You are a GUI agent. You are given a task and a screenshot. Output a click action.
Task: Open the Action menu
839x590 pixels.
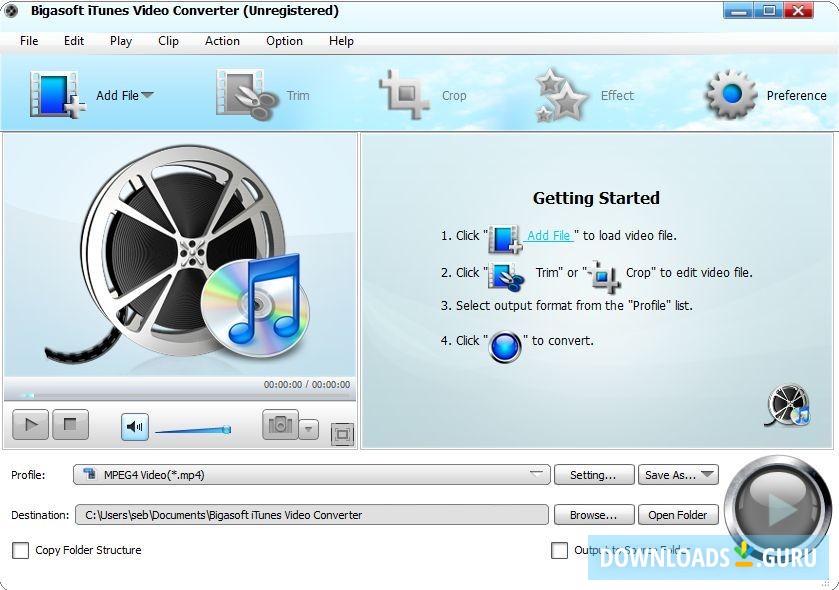[x=222, y=41]
